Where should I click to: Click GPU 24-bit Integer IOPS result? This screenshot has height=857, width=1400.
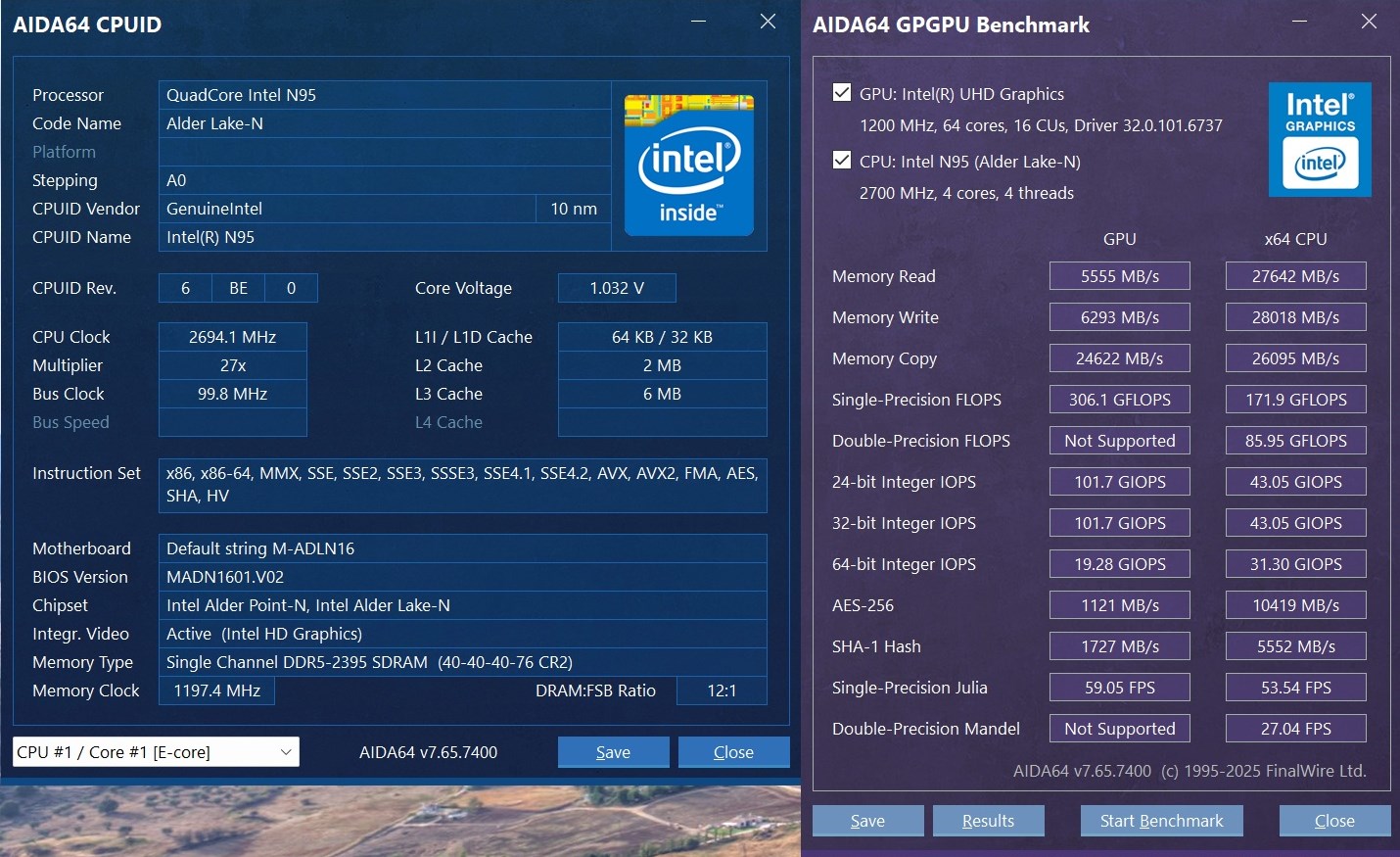click(1120, 482)
